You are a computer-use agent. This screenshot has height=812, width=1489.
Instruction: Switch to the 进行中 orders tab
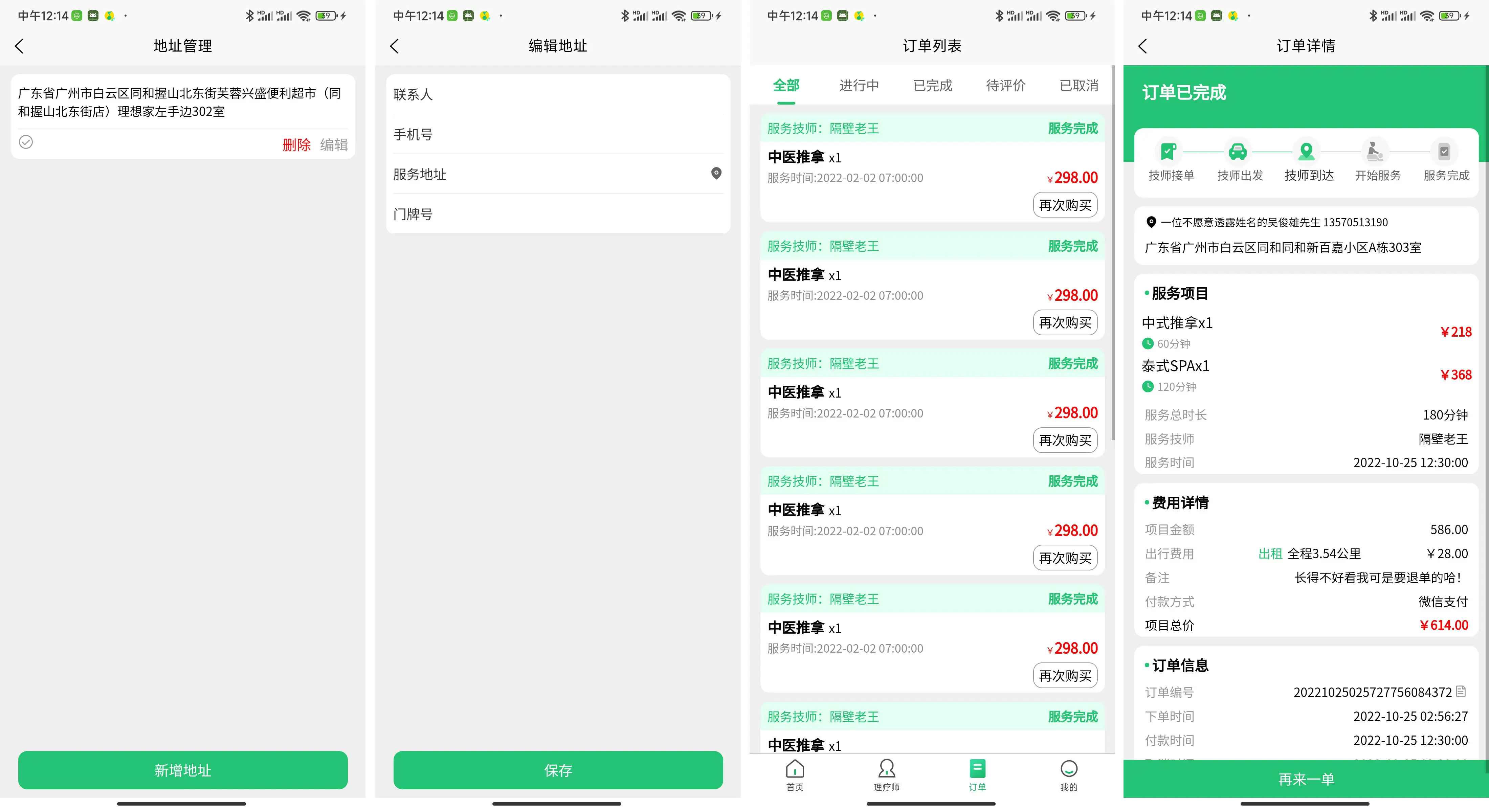859,86
